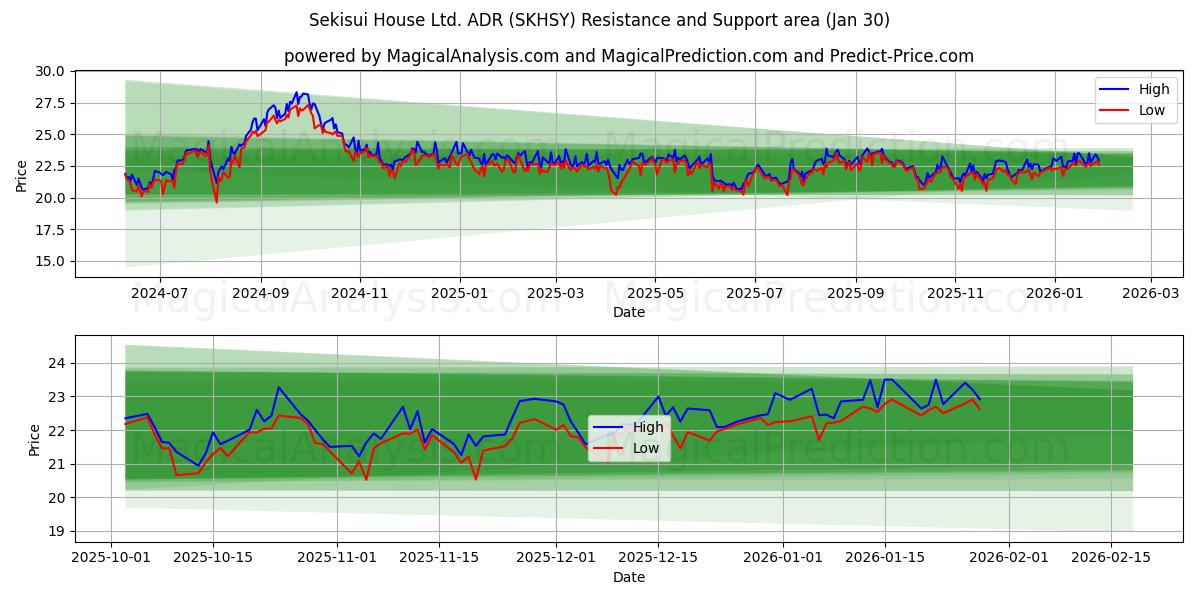Click 'High' in the top chart legend
The height and width of the screenshot is (600, 1200).
1154,90
